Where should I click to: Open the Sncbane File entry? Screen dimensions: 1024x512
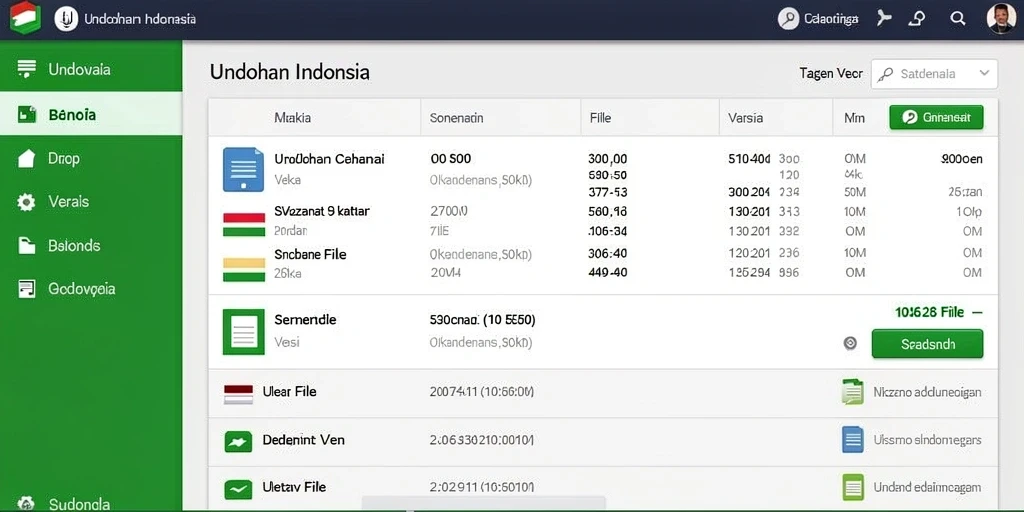pos(310,254)
